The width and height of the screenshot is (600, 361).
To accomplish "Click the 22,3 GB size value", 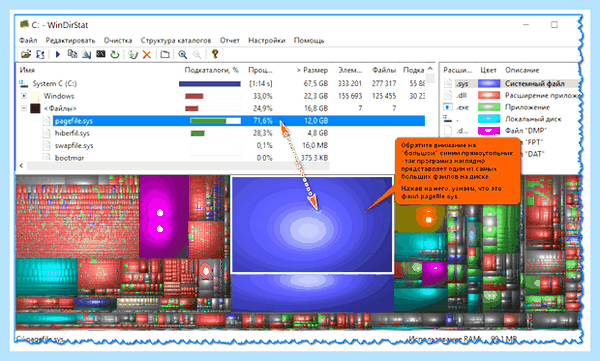I will click(316, 96).
